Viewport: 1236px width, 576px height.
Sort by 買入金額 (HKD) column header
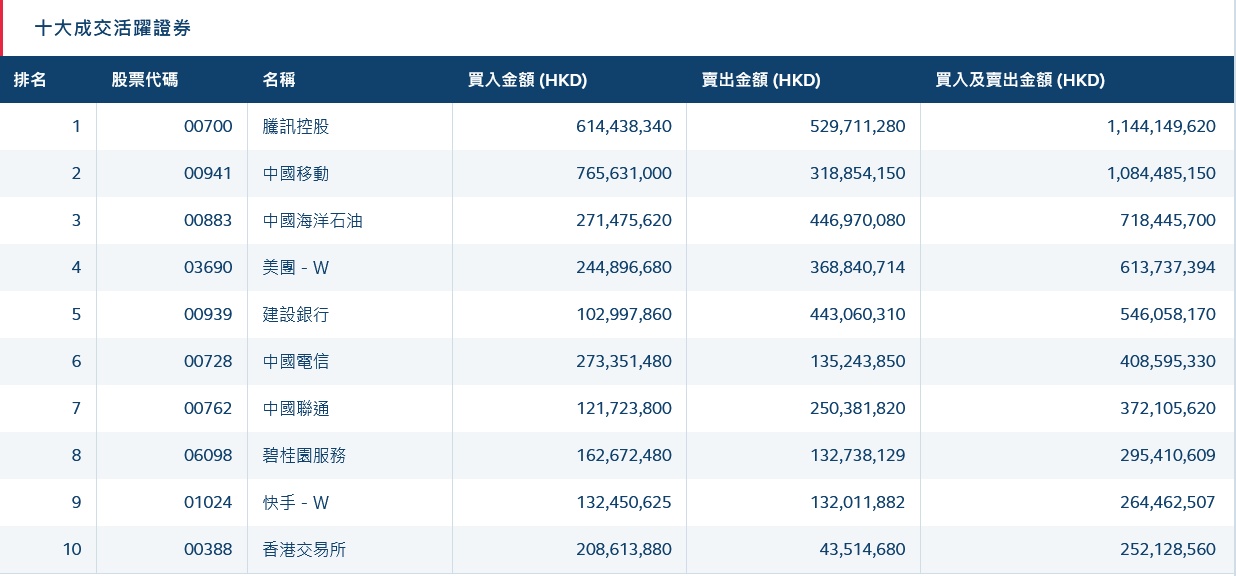pyautogui.click(x=527, y=80)
